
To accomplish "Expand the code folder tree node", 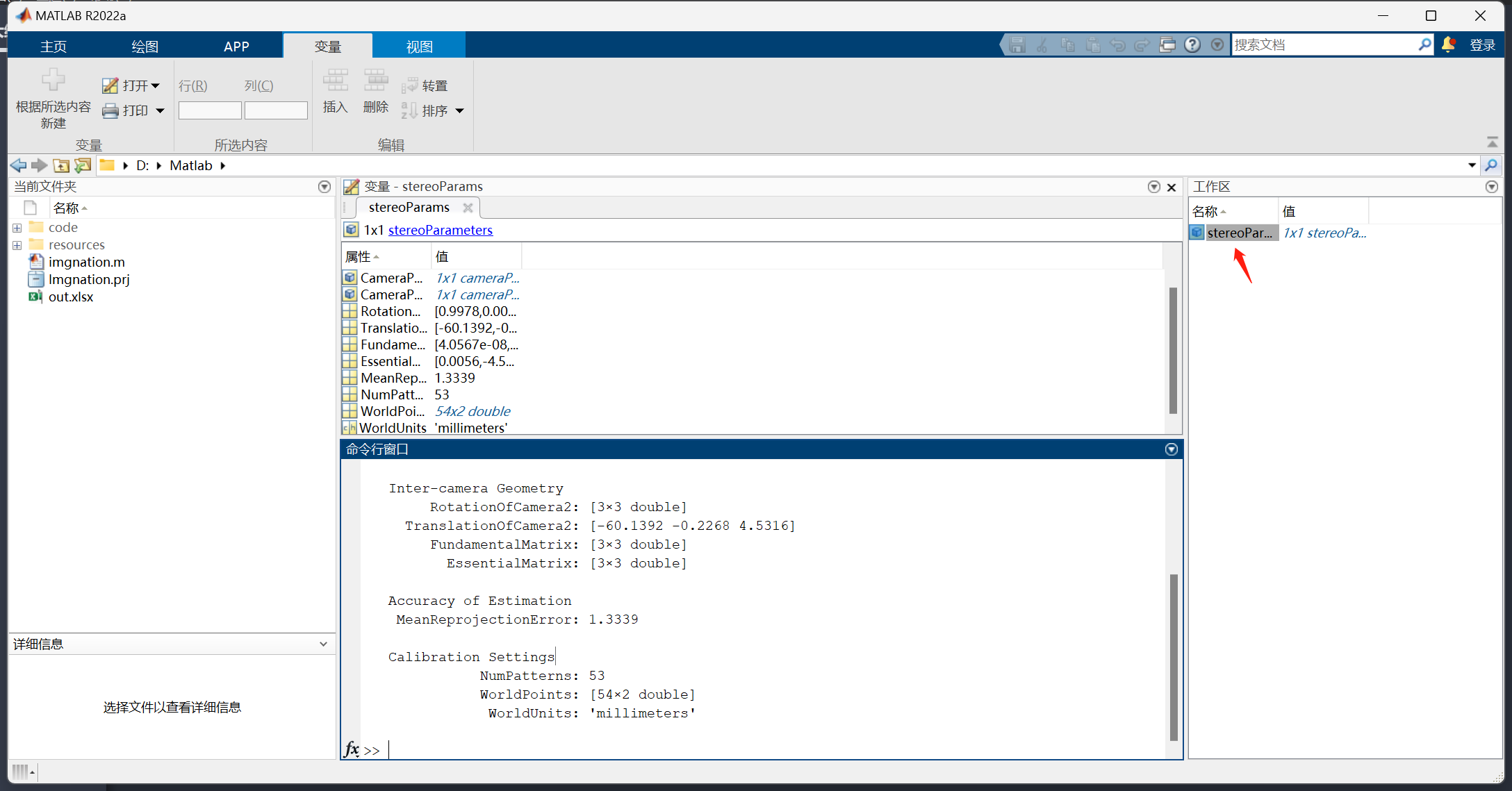I will (x=17, y=228).
